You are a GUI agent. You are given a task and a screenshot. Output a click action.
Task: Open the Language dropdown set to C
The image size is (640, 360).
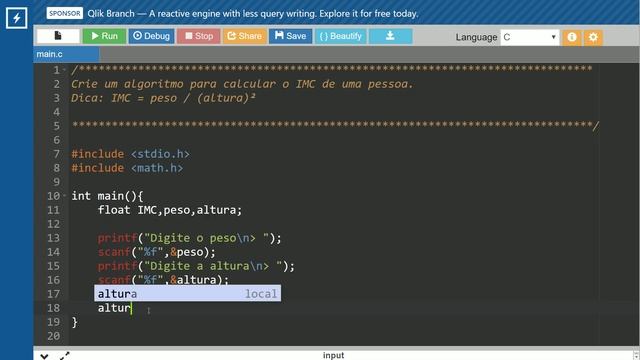pos(529,37)
